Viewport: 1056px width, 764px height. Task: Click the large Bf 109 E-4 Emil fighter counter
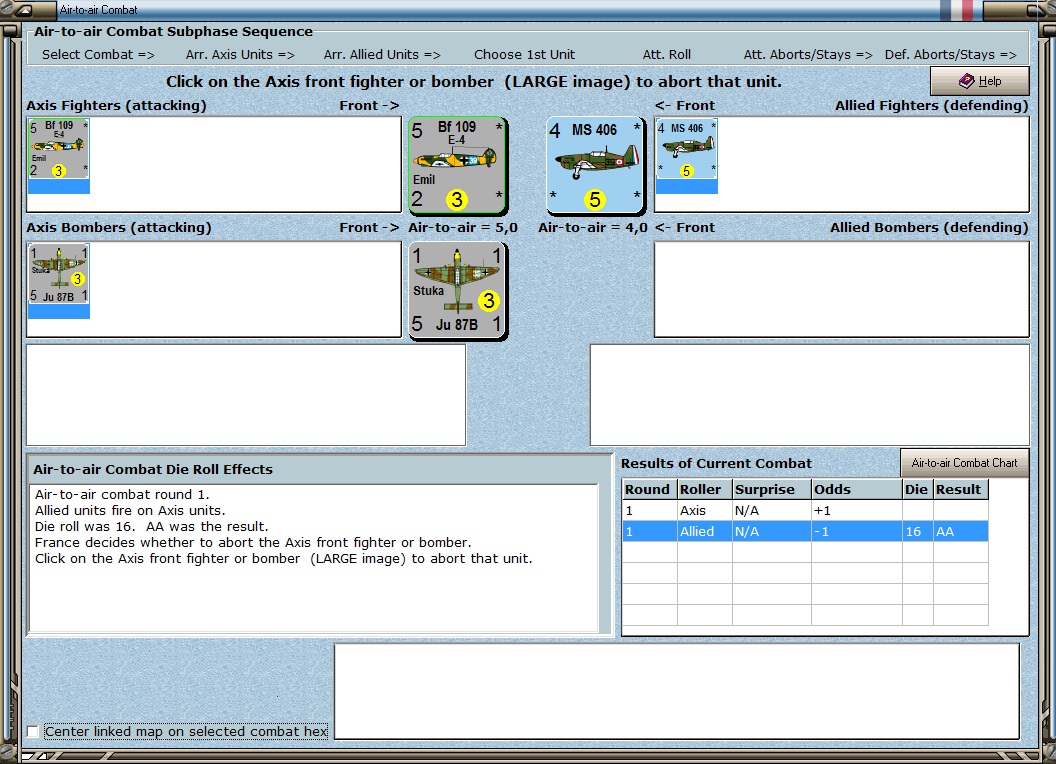(458, 165)
